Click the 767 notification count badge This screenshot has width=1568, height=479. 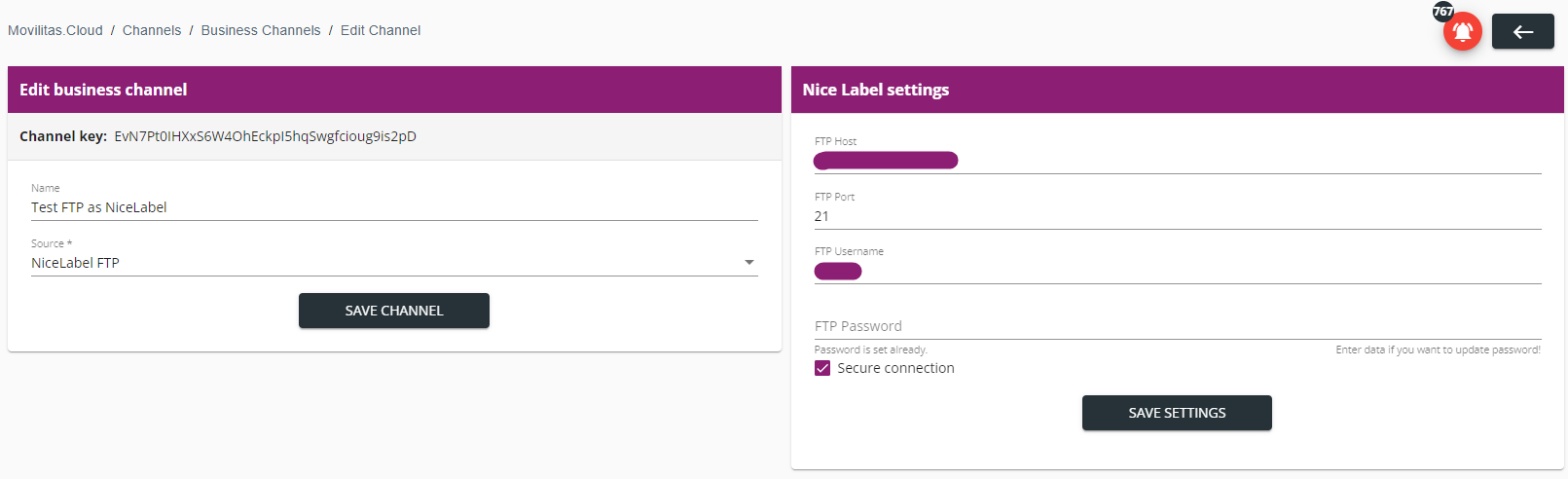click(x=1442, y=12)
